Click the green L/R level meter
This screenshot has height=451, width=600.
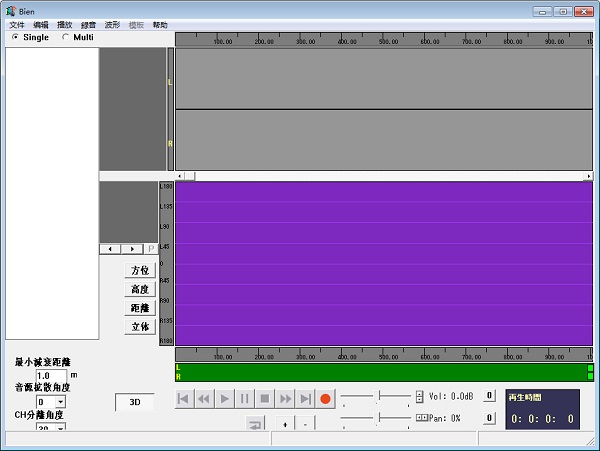pyautogui.click(x=384, y=372)
